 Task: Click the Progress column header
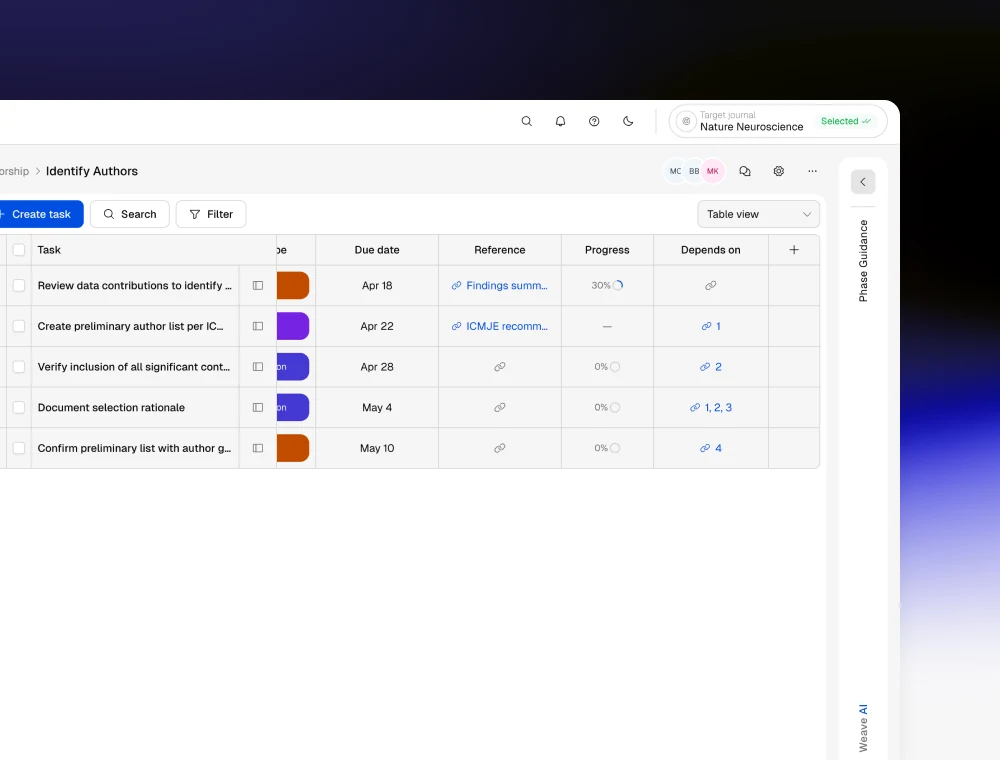point(607,250)
